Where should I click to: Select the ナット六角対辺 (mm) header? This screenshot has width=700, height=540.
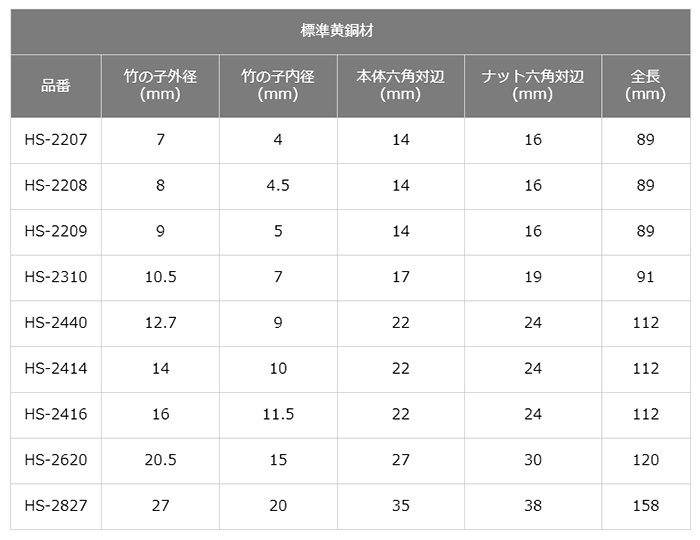(x=533, y=85)
